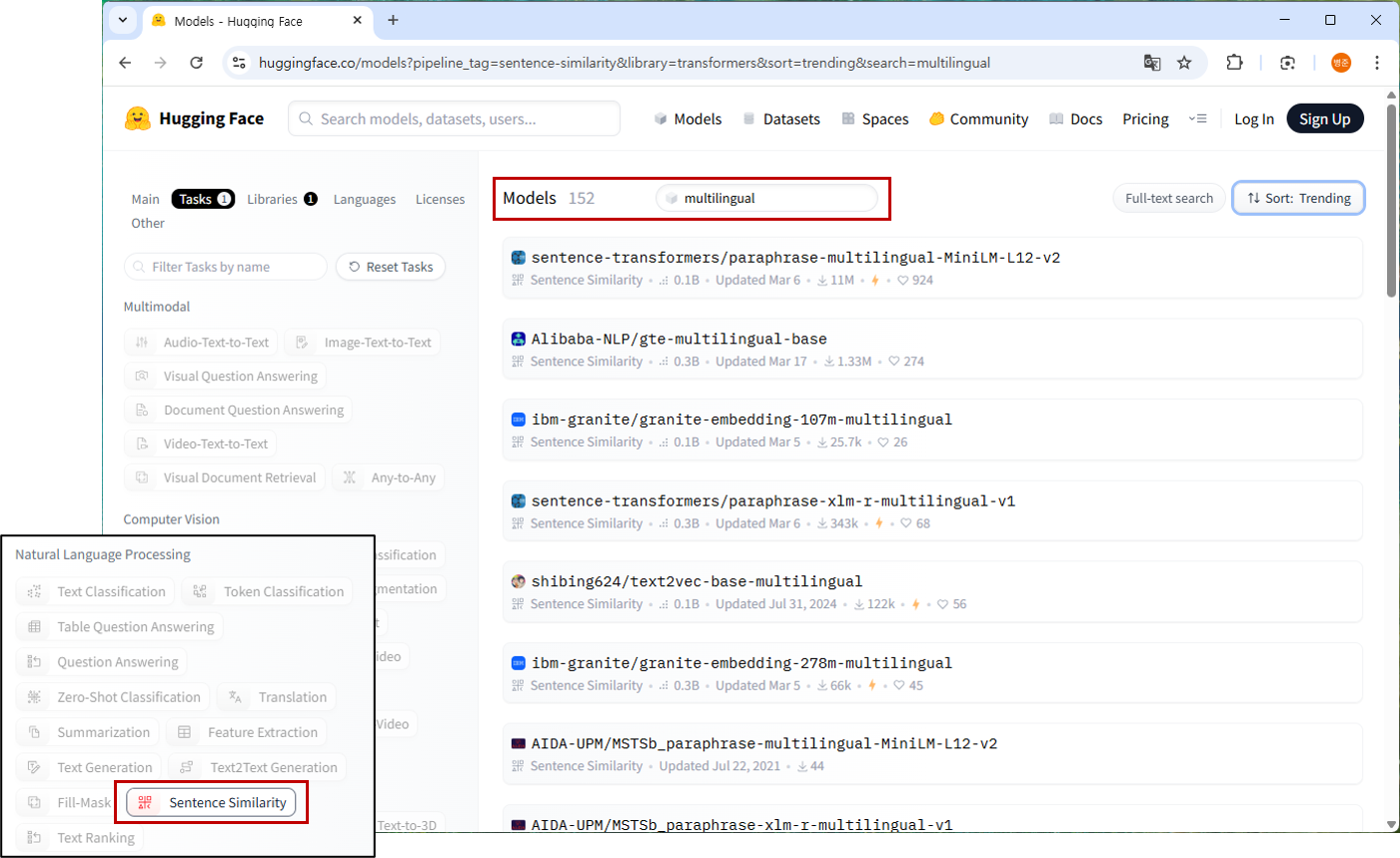Toggle the Visual Question Answering filter
The width and height of the screenshot is (1400, 858).
(x=226, y=377)
